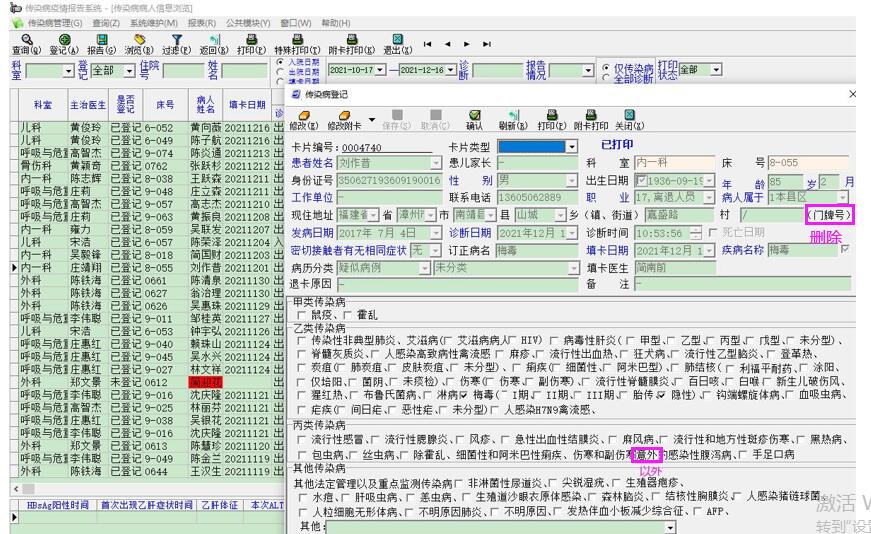Open 职业 dropdown showing 离退人员
Image resolution: width=871 pixels, height=534 pixels.
[709, 197]
